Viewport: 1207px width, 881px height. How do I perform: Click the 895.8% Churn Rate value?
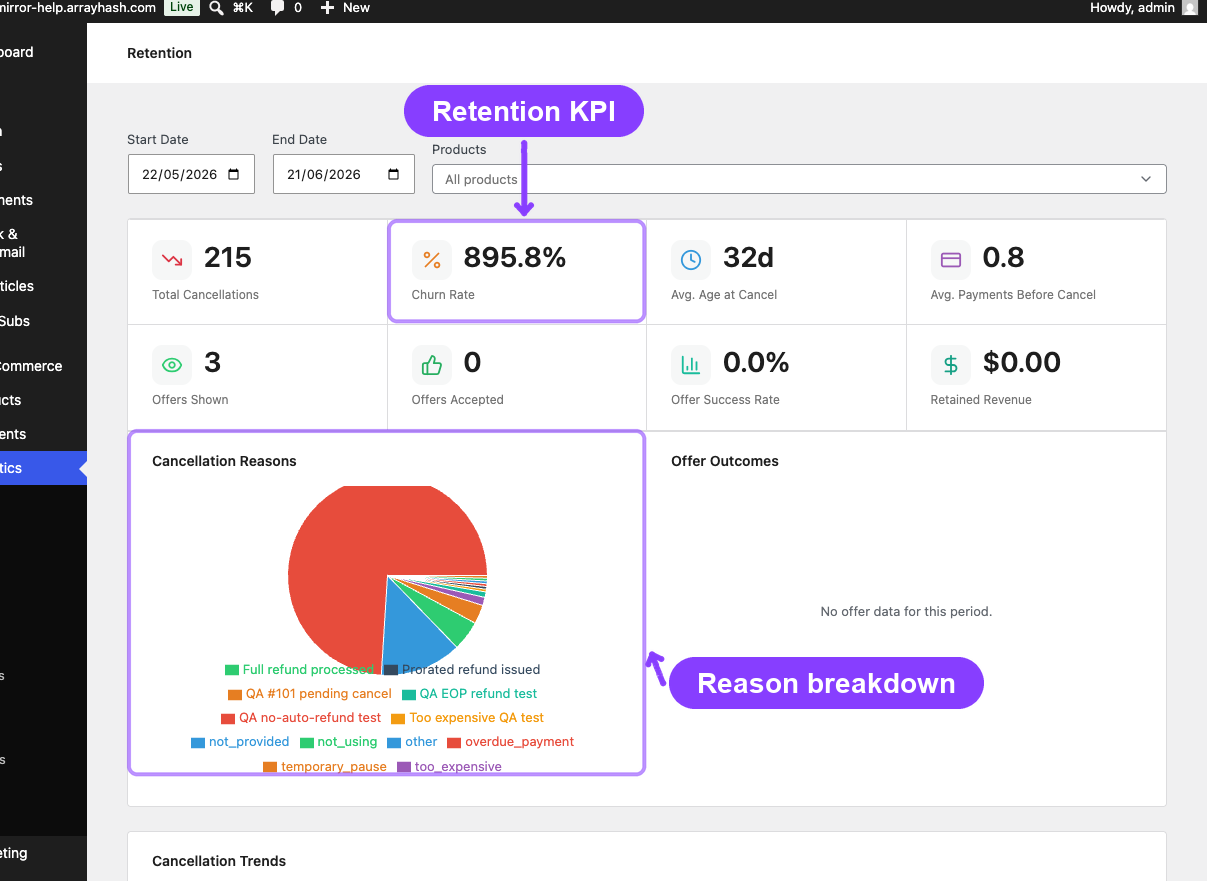tap(515, 258)
